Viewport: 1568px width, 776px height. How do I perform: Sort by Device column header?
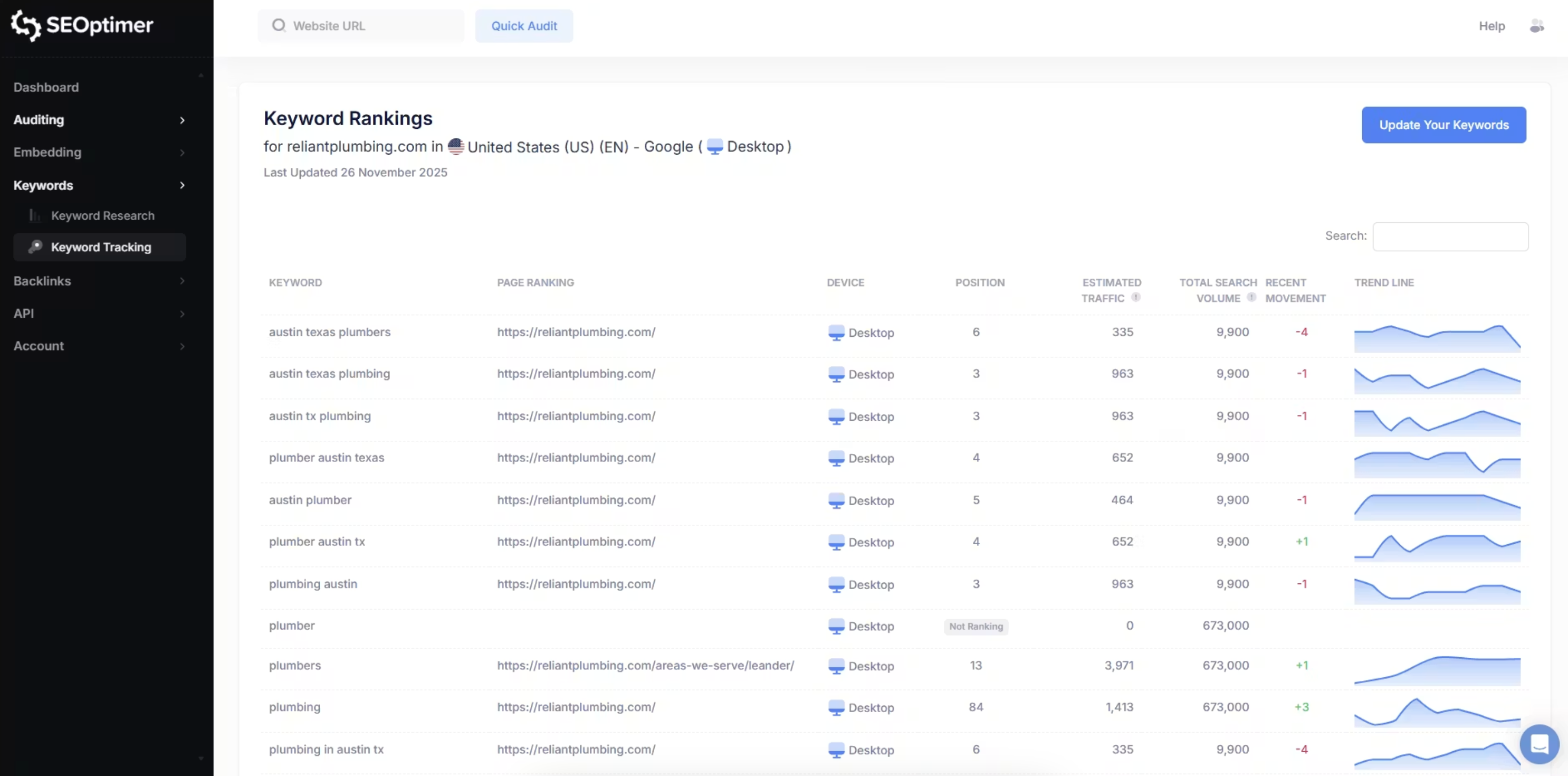(x=846, y=282)
